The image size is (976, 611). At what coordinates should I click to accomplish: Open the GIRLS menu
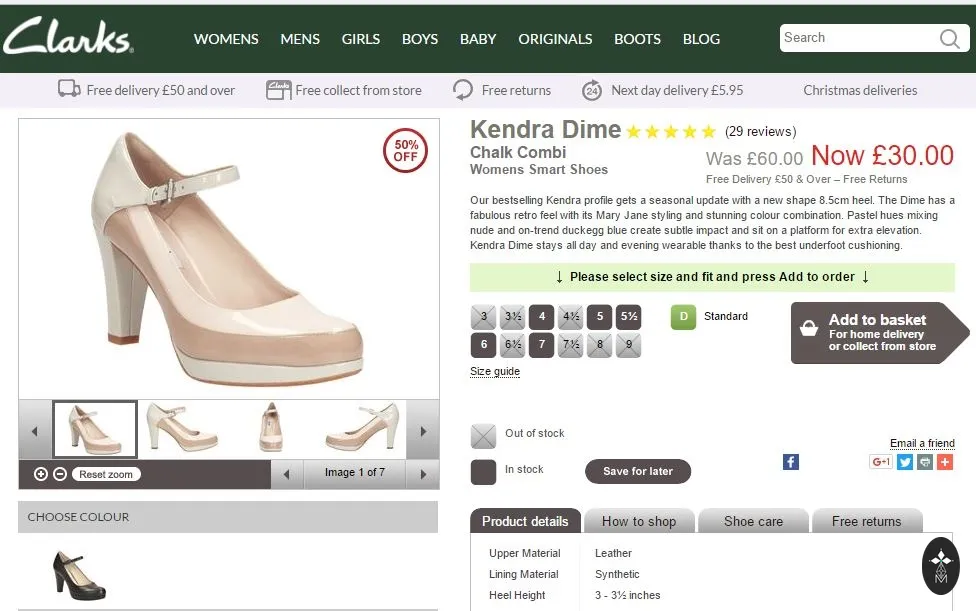coord(360,39)
